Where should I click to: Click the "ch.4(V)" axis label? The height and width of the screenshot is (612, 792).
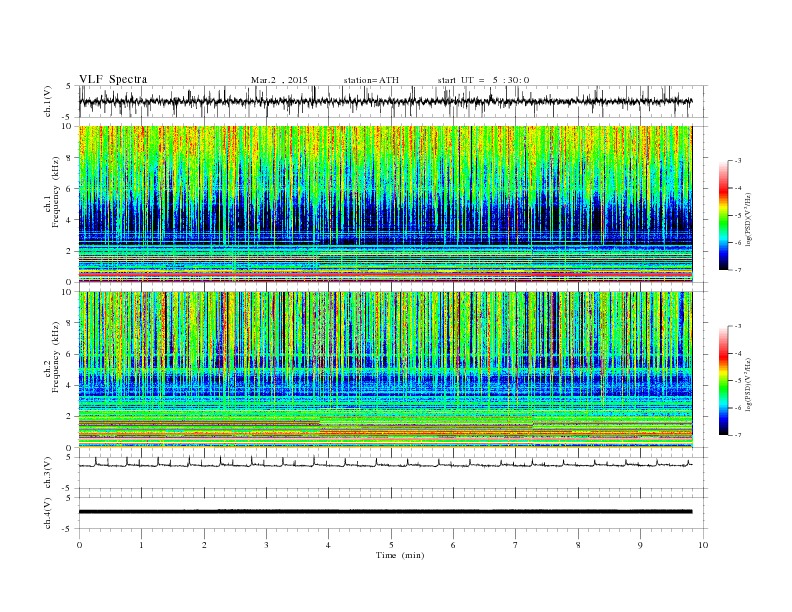pos(48,513)
